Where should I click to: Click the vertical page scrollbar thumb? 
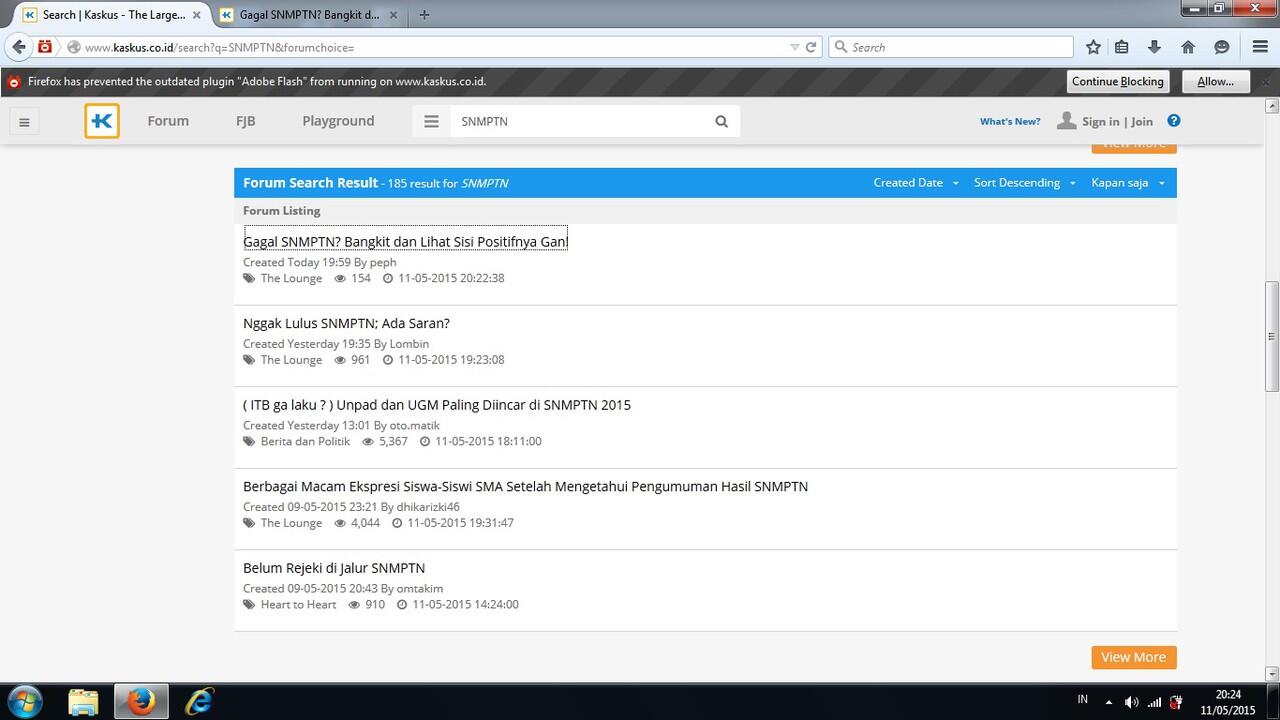pyautogui.click(x=1272, y=337)
